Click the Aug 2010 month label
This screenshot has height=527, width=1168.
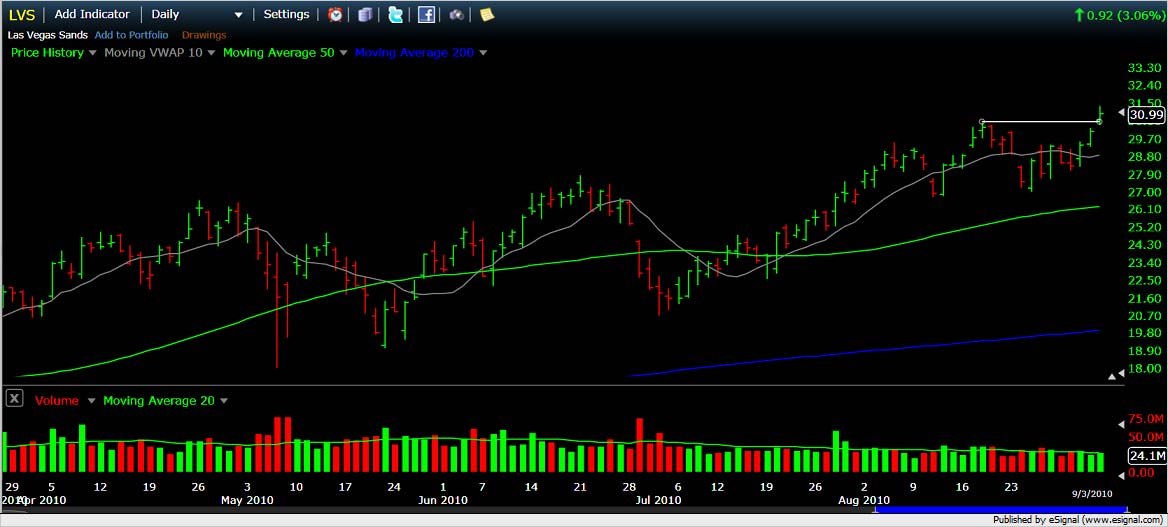point(865,500)
